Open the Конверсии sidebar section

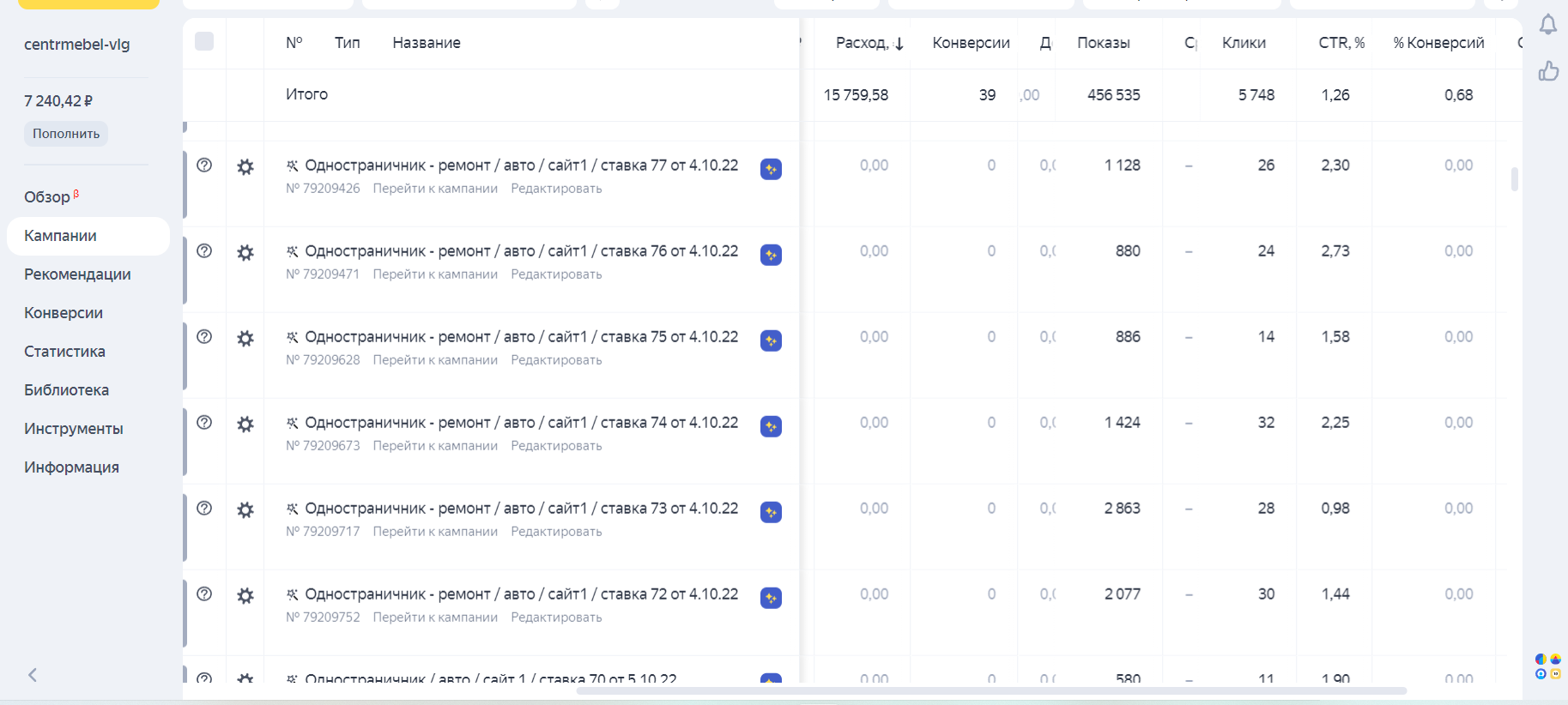[x=64, y=313]
